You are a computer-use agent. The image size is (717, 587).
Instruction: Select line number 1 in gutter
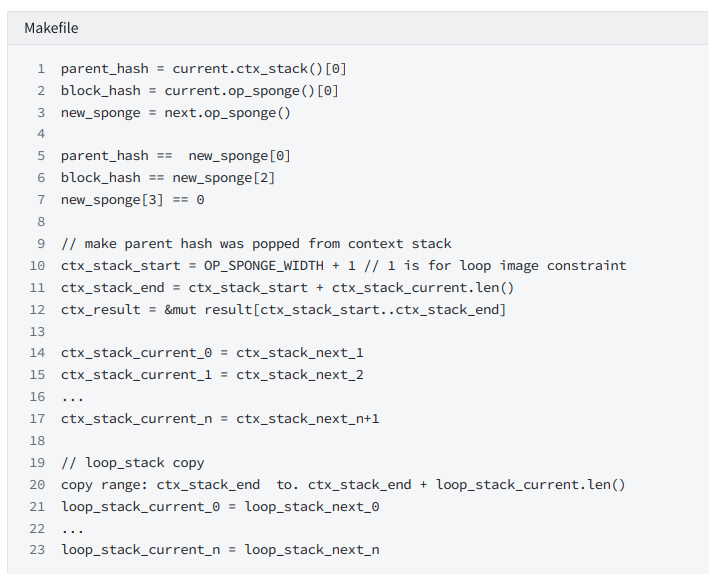pyautogui.click(x=41, y=69)
